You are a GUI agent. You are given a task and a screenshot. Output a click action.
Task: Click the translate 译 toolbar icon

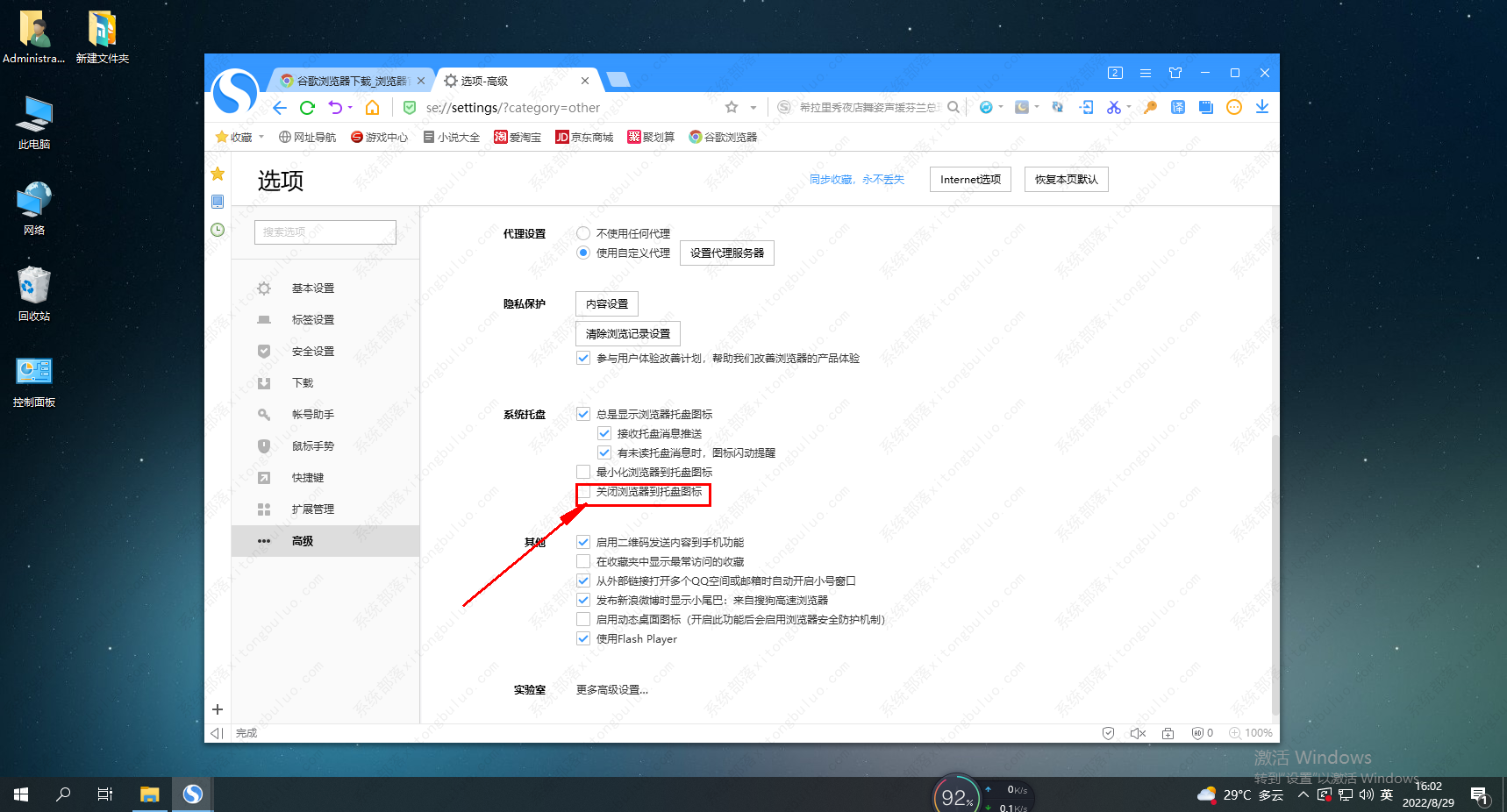(x=1178, y=107)
